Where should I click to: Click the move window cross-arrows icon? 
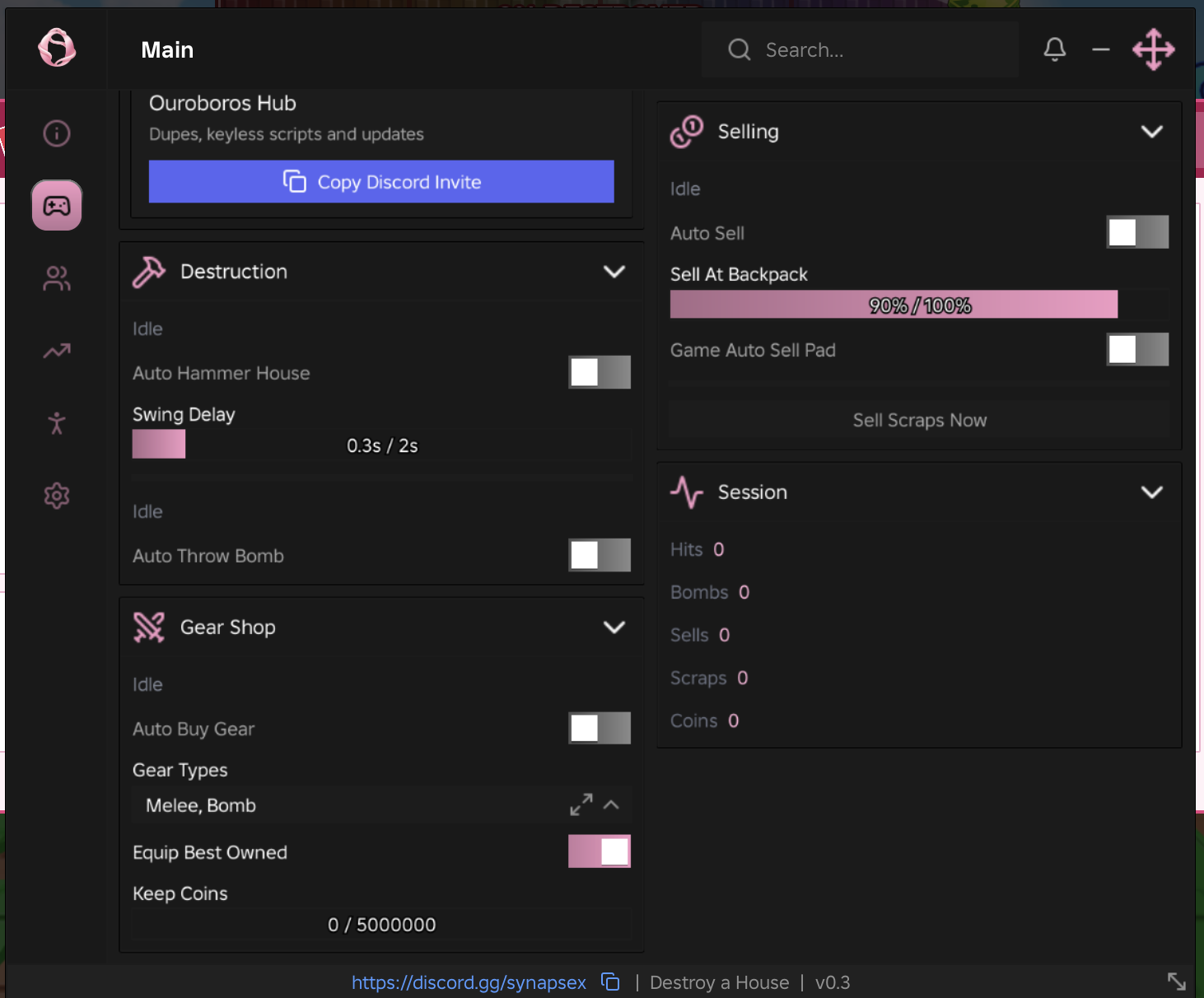(x=1154, y=49)
